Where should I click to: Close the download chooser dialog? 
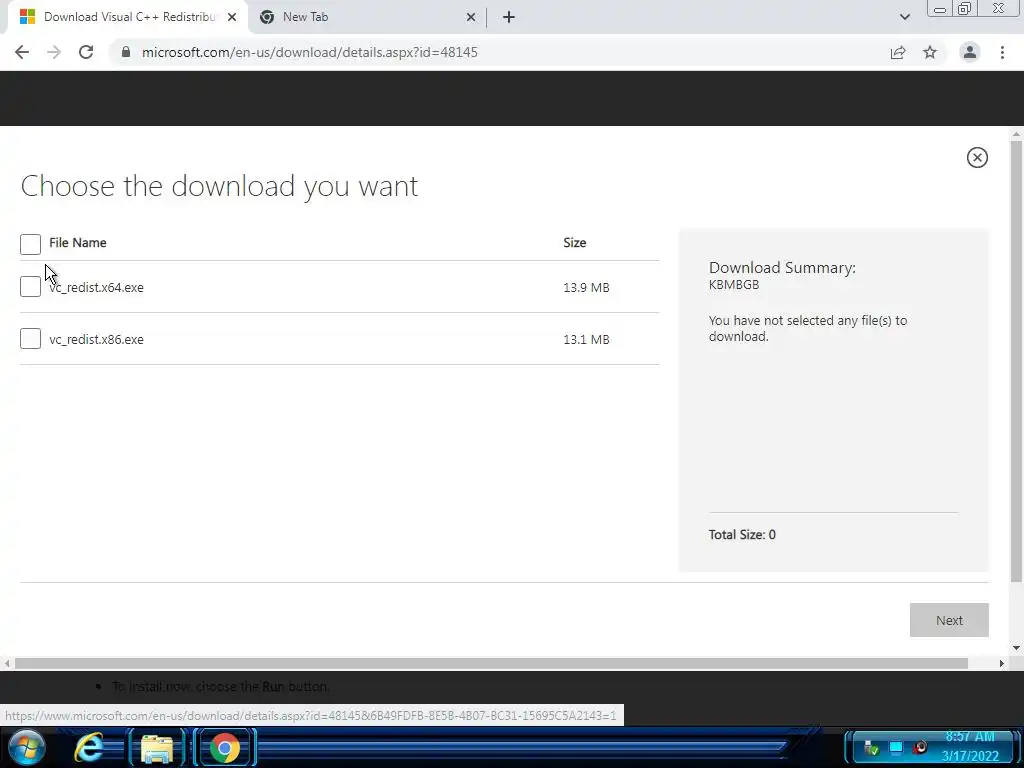(x=977, y=157)
